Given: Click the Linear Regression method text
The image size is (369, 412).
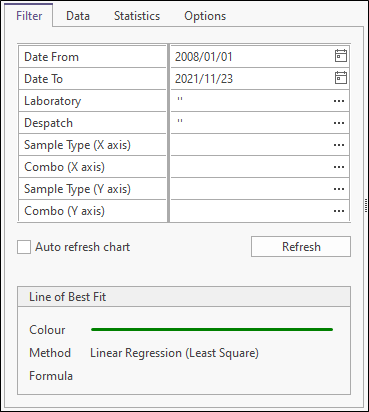Looking at the screenshot, I should point(174,353).
